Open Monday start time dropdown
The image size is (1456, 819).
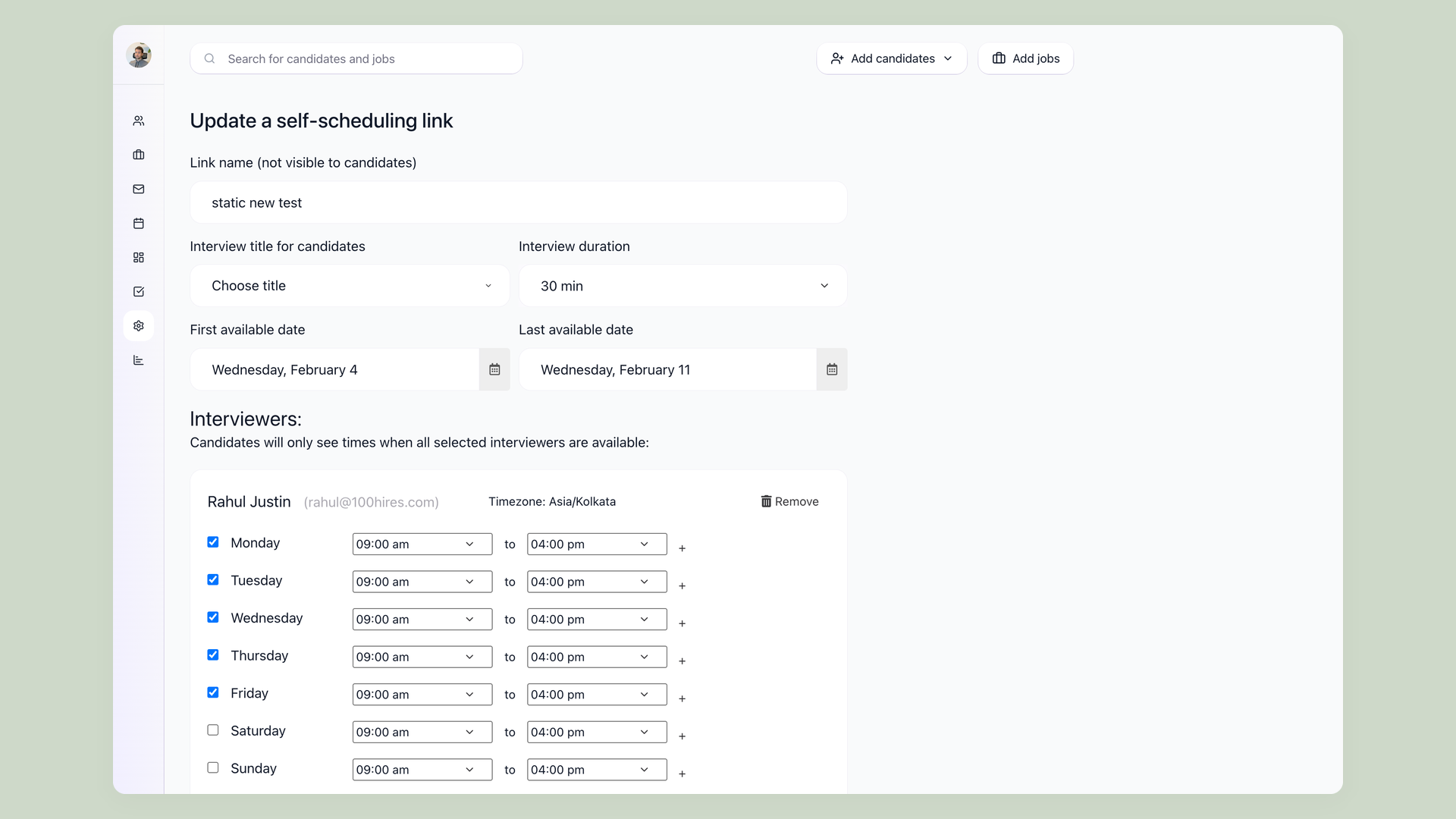[422, 544]
